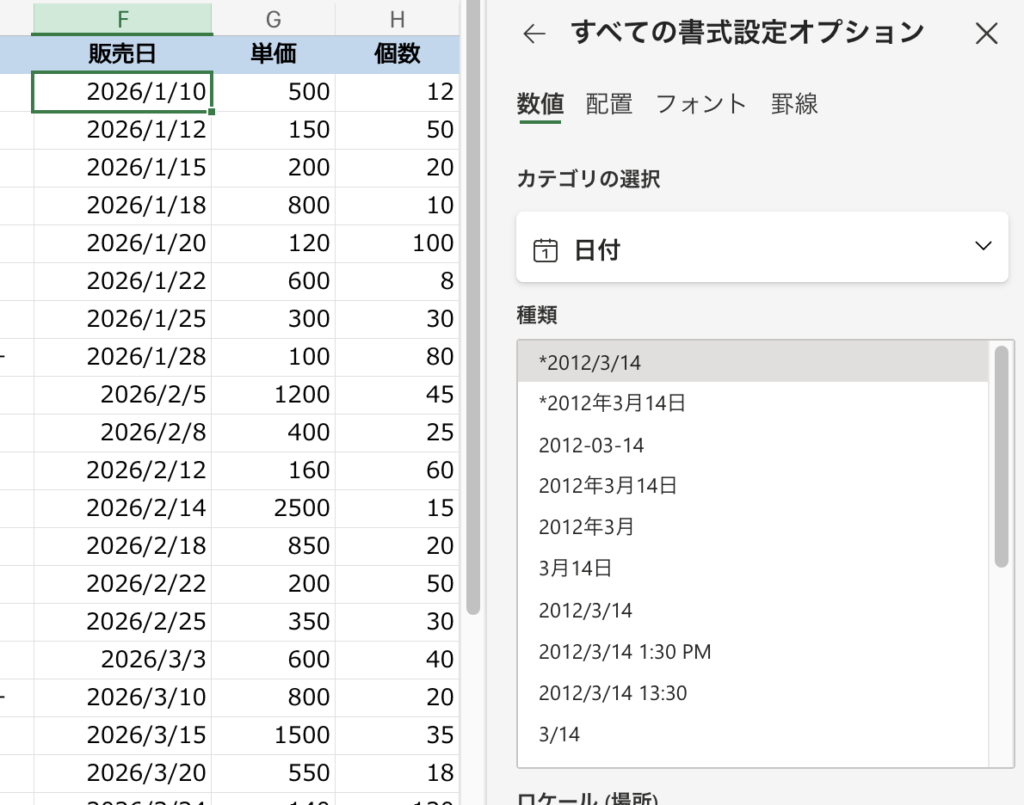
Task: Open the 数値 tab
Action: coord(540,104)
